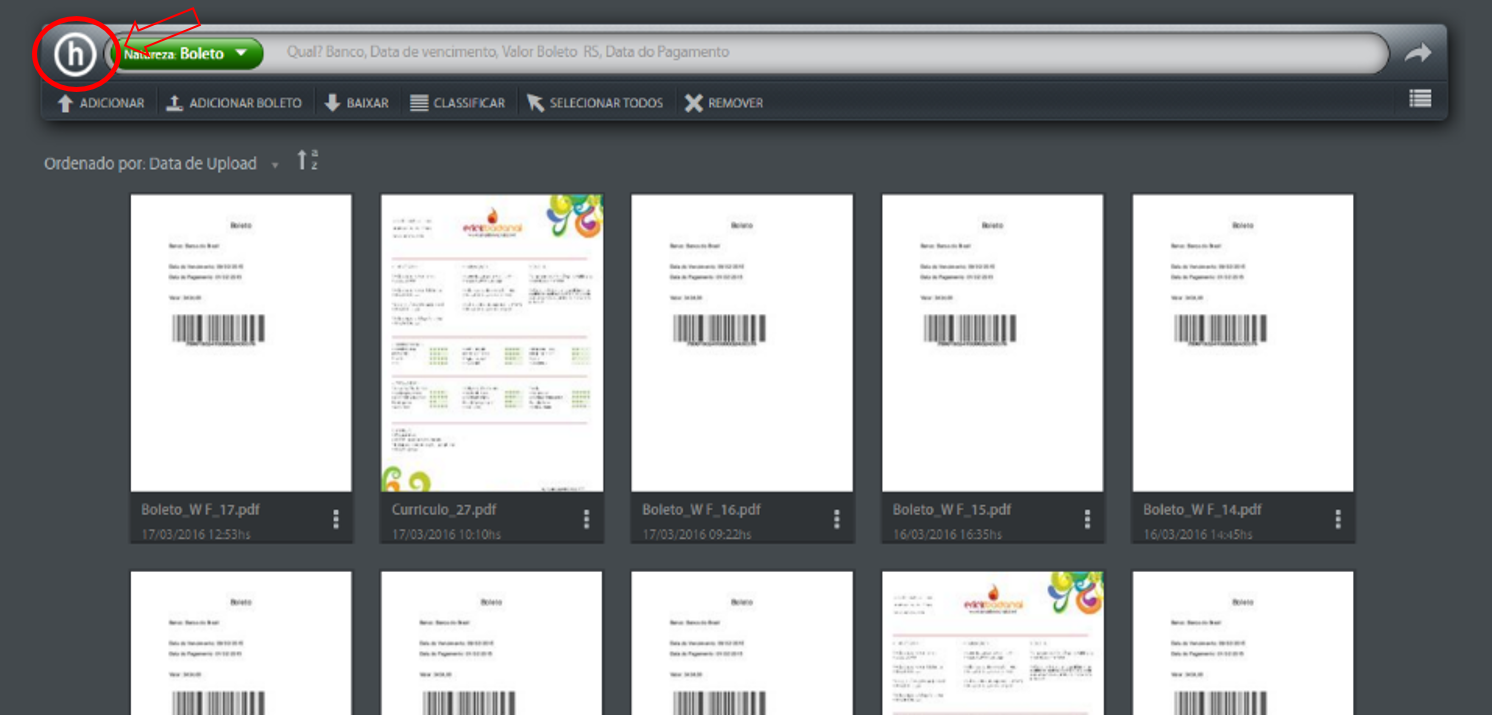Click the upload date "16/03/2016 16:35hs"
Screen dimensions: 1492x715
point(948,534)
